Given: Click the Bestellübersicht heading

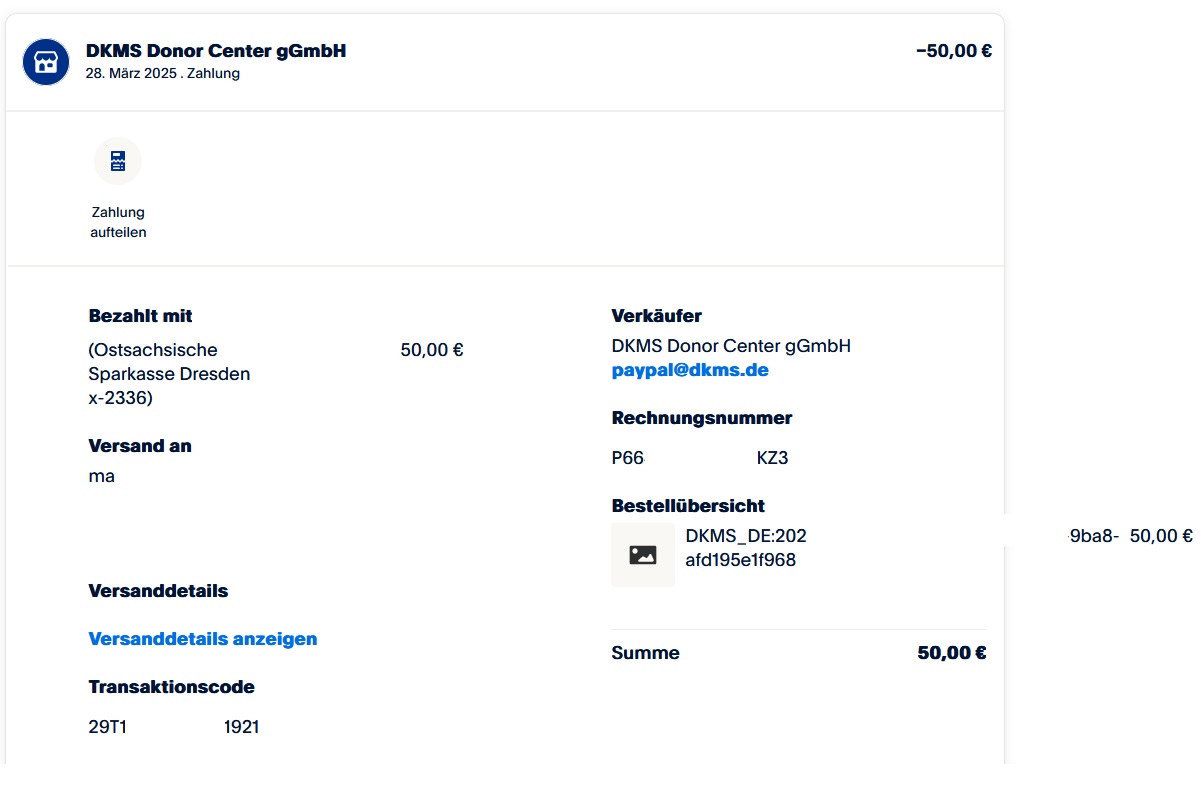Looking at the screenshot, I should point(688,506).
